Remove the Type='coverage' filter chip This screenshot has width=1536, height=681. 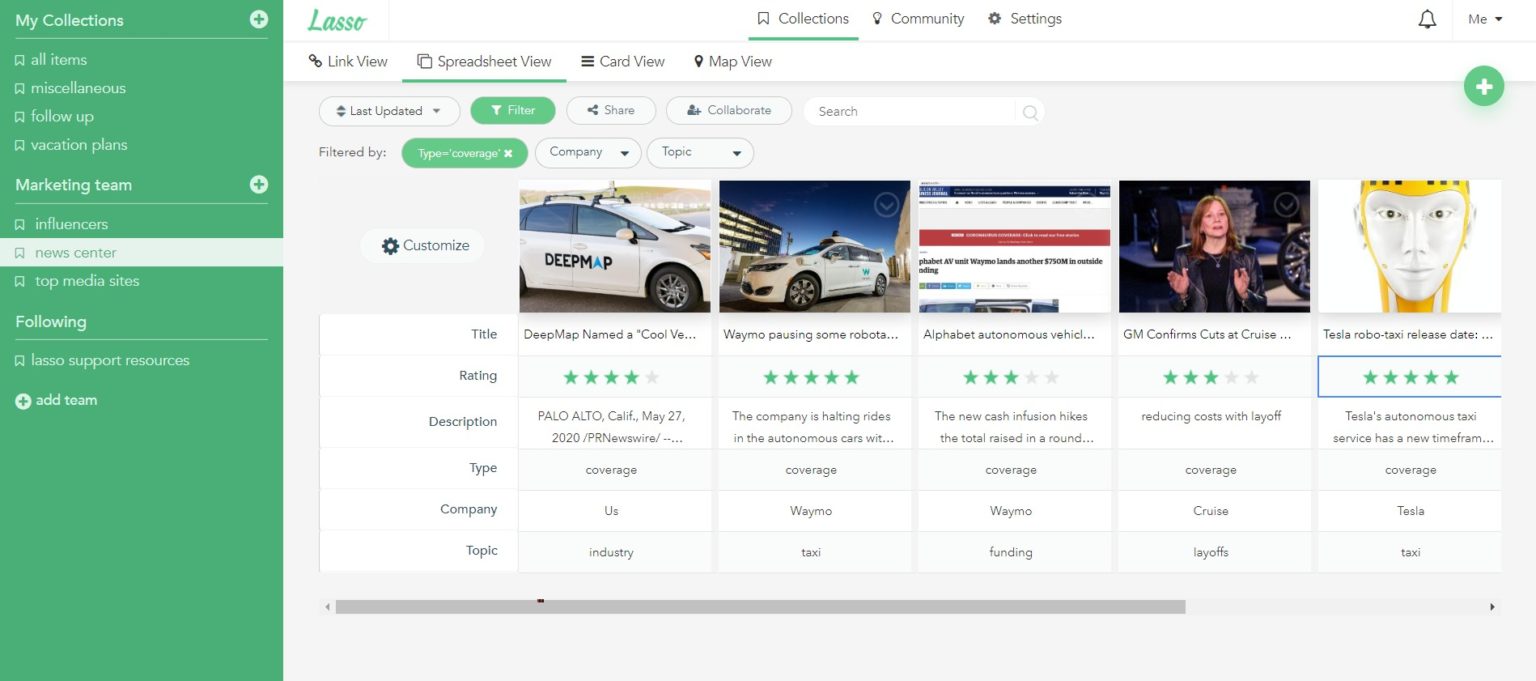508,153
